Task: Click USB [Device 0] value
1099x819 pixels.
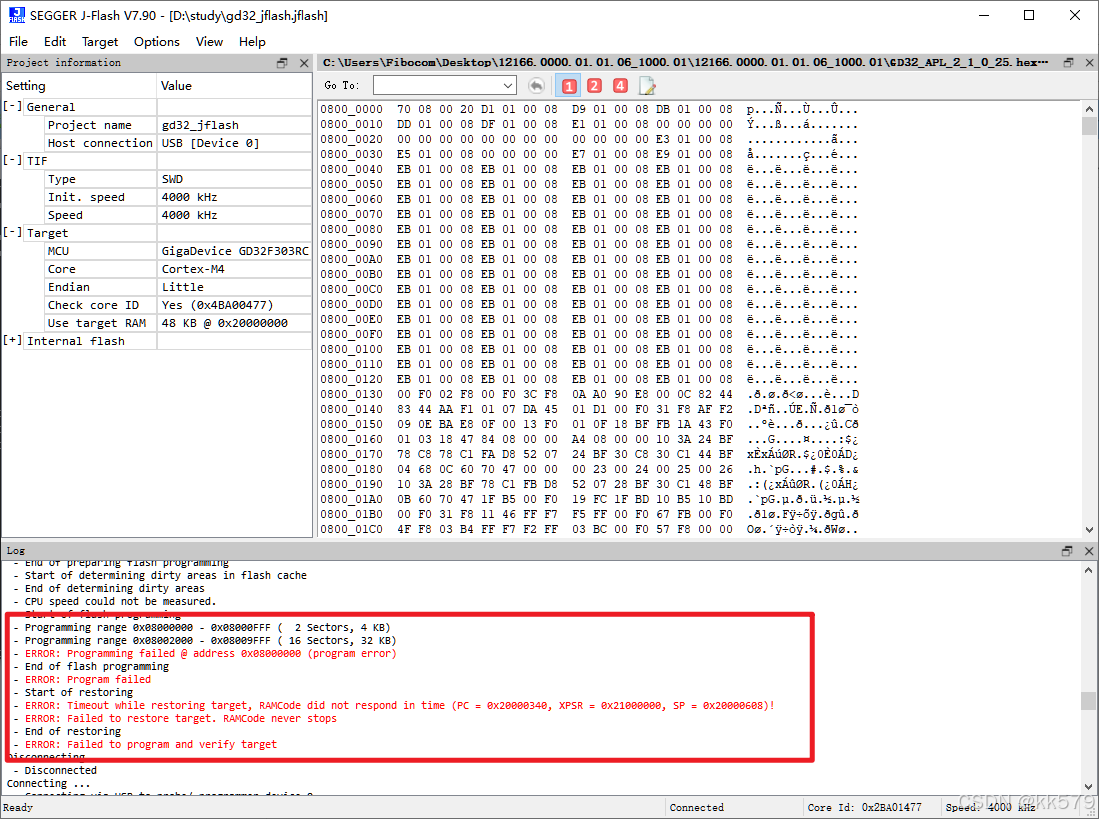Action: pos(210,143)
